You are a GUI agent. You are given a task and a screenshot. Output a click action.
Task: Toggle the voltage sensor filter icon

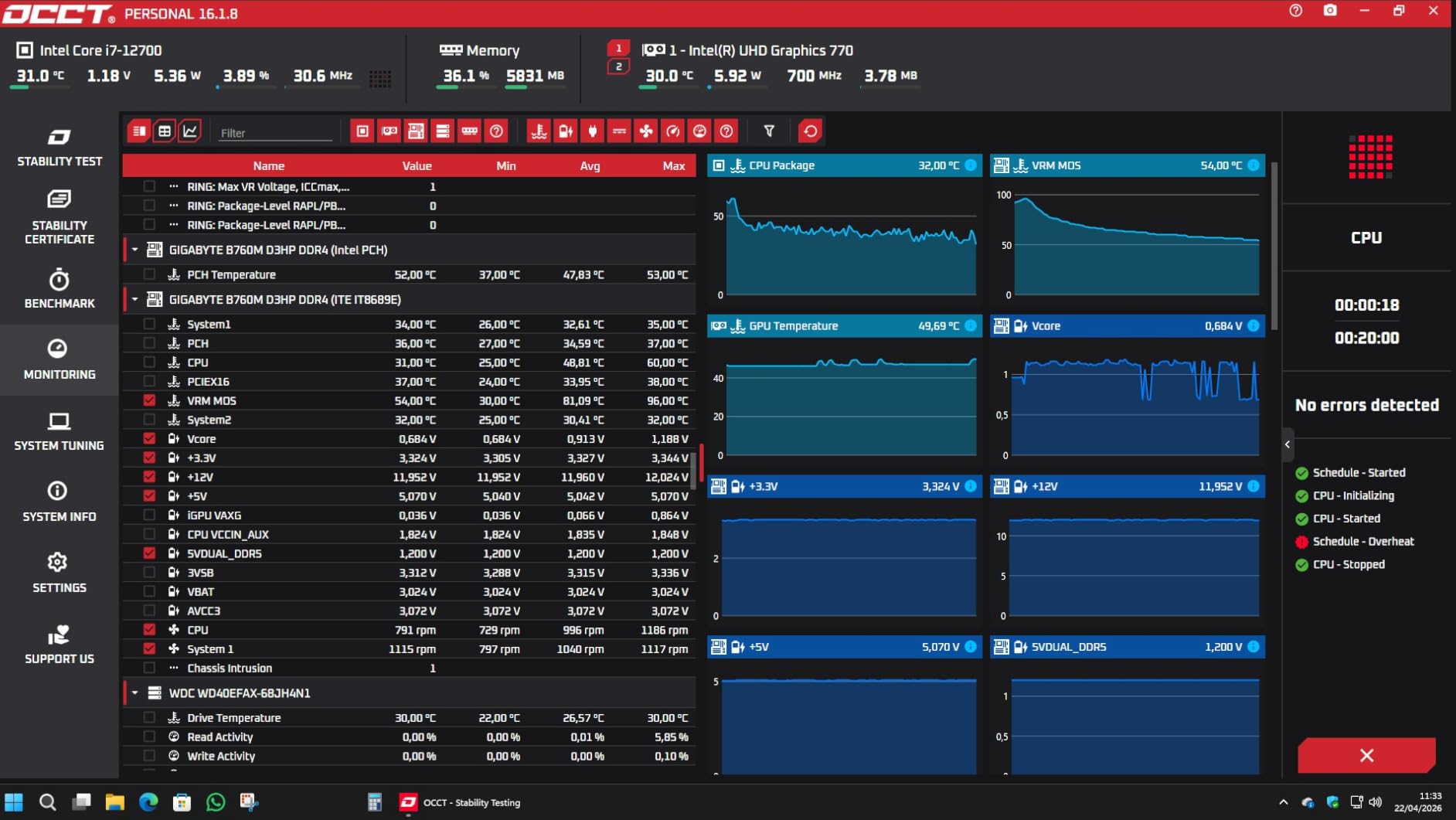566,131
